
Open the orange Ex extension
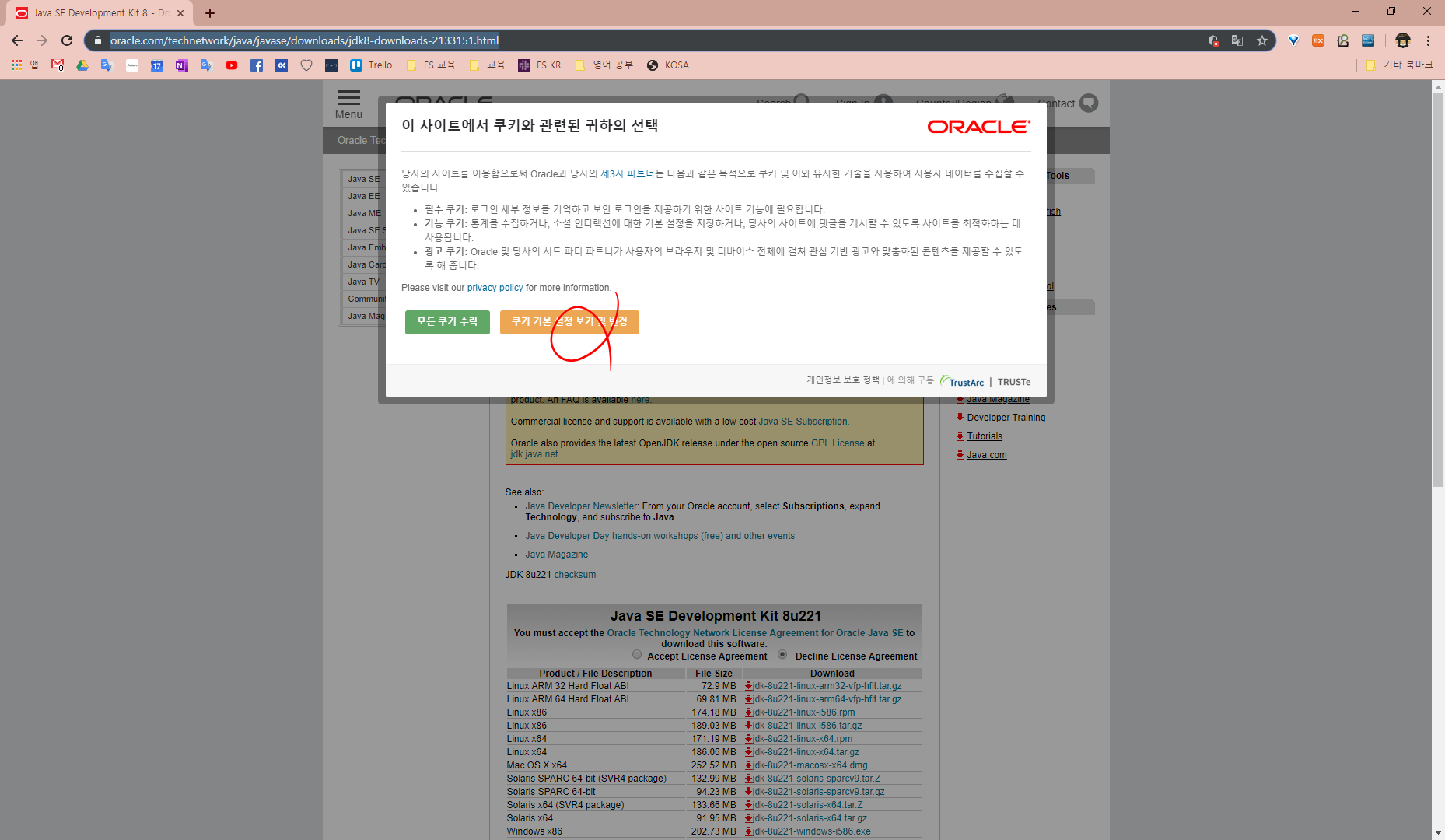[1318, 40]
